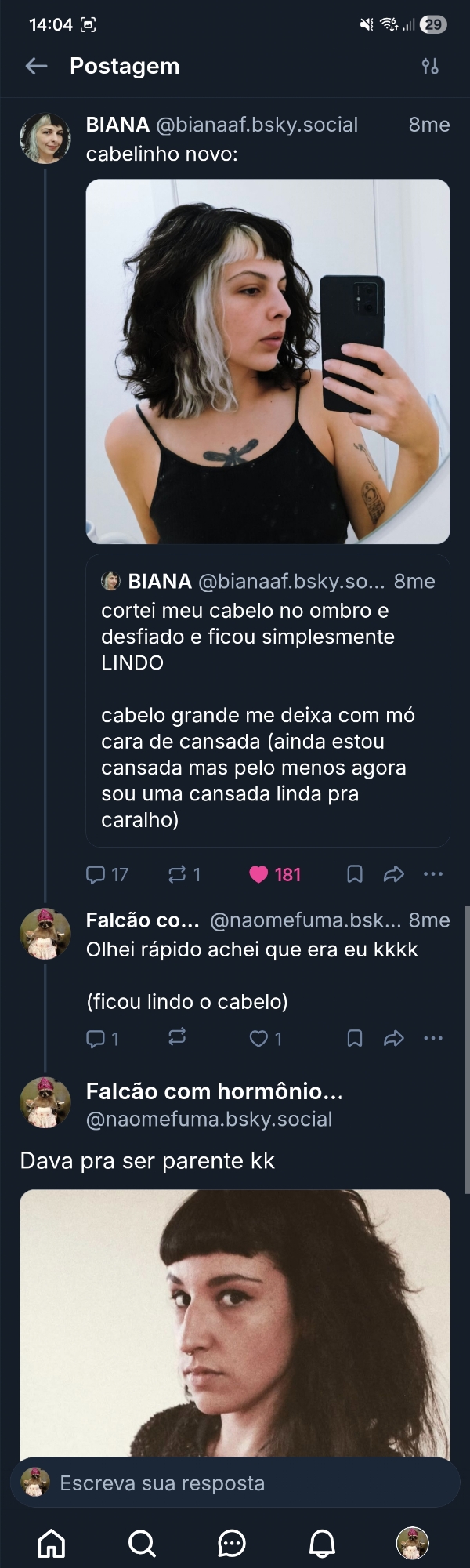Open the Notifications bell tab
Image resolution: width=470 pixels, height=1568 pixels.
(322, 1543)
